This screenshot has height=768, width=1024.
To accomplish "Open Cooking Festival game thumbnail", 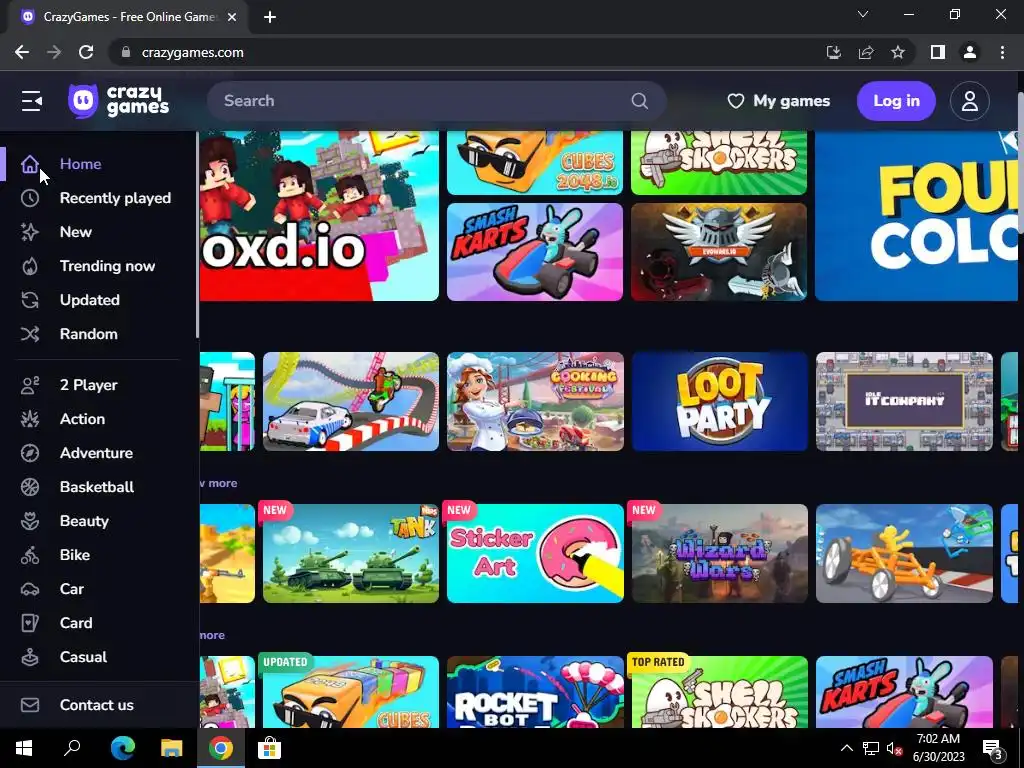I will tap(535, 402).
